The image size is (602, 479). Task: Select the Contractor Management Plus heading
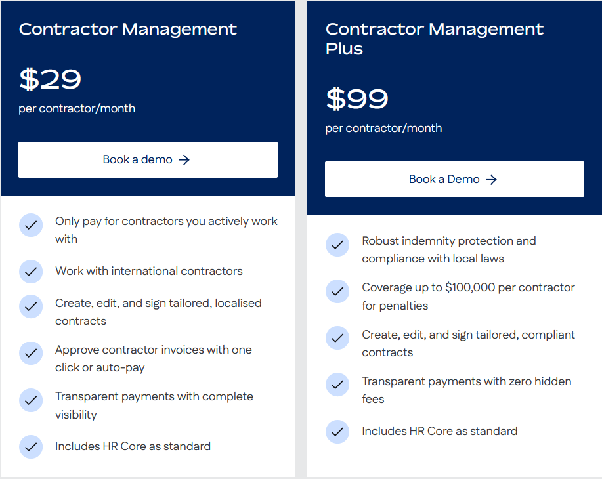point(435,39)
